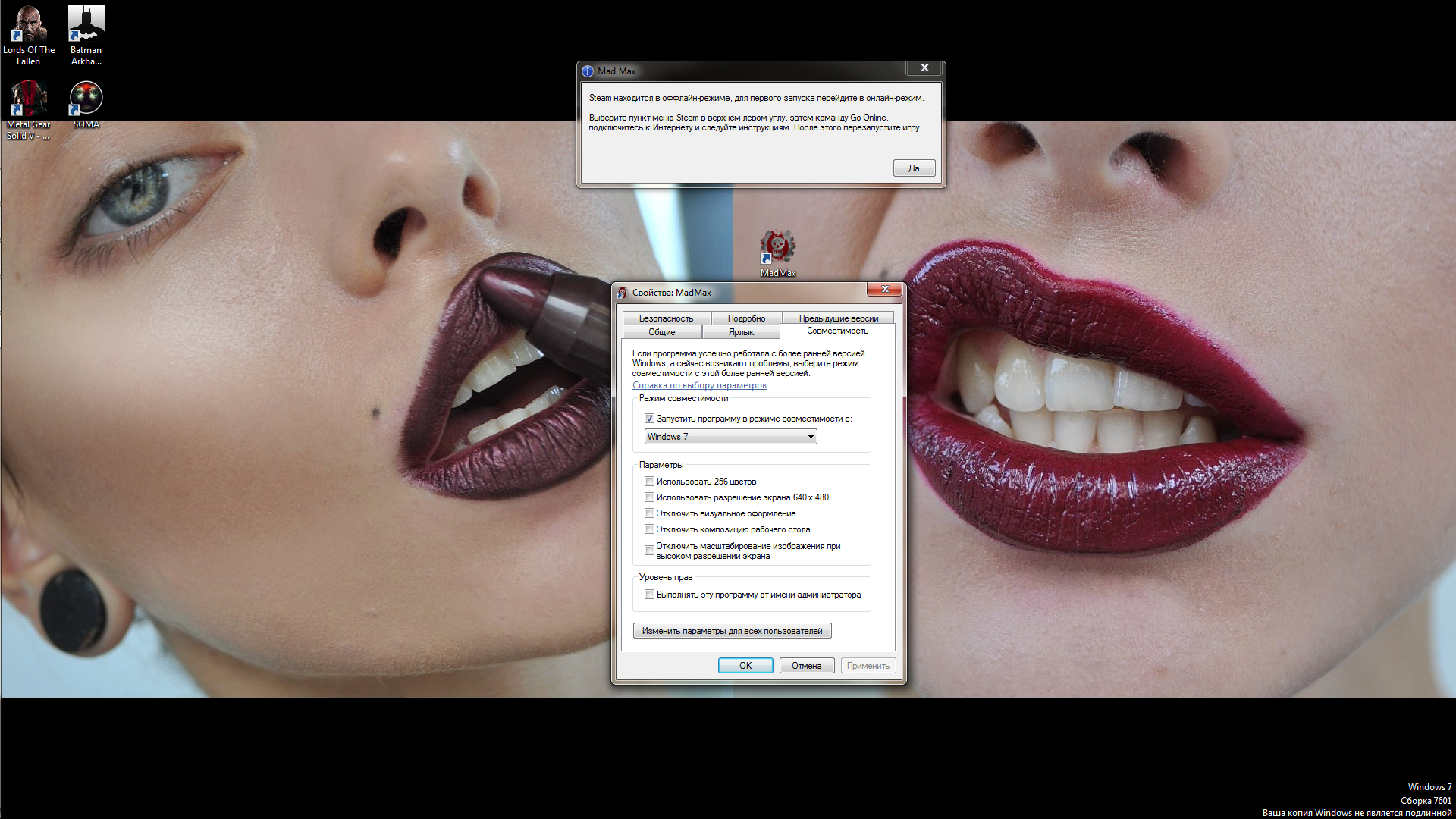Click the Steam offline-mode message text
Screen dimensions: 1456x819
pos(756,98)
